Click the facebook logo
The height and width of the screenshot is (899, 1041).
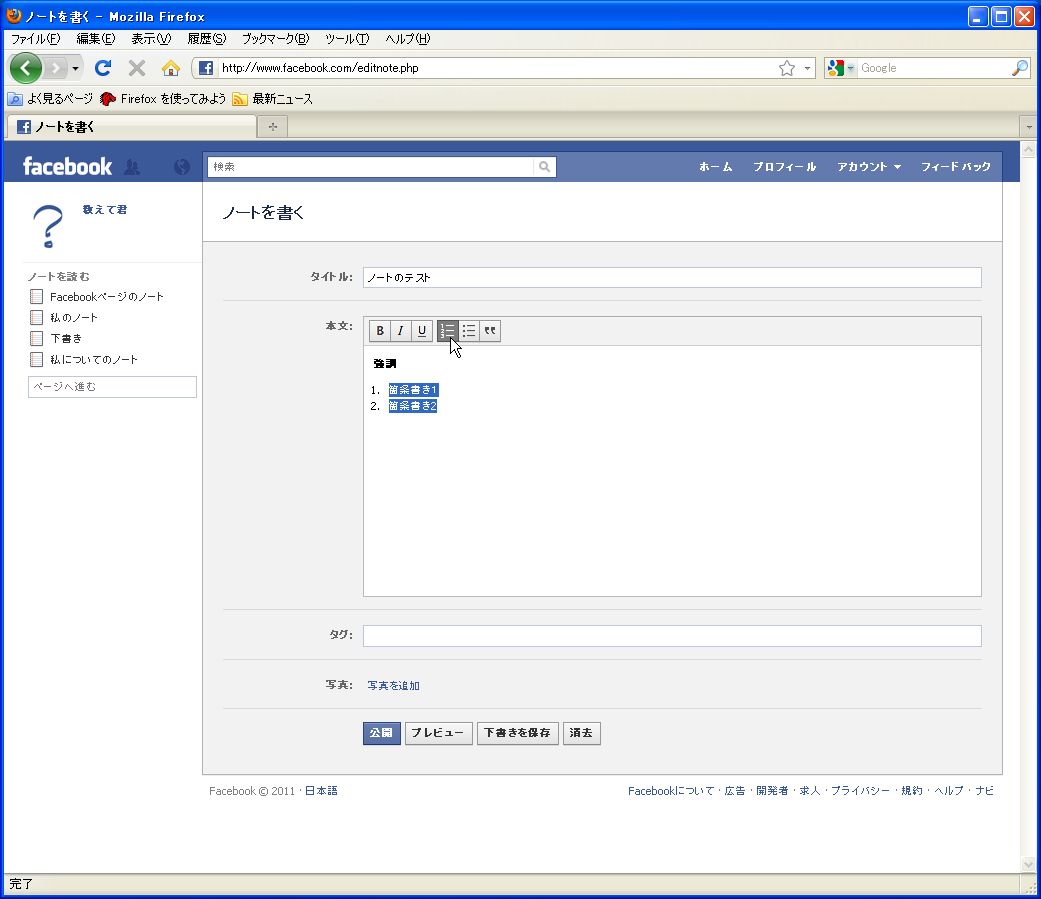[x=67, y=167]
